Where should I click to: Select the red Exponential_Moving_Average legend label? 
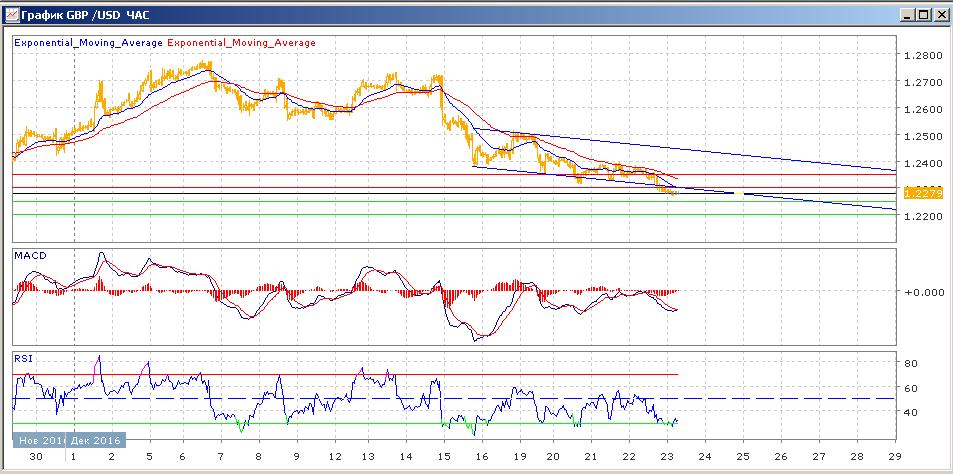click(241, 43)
